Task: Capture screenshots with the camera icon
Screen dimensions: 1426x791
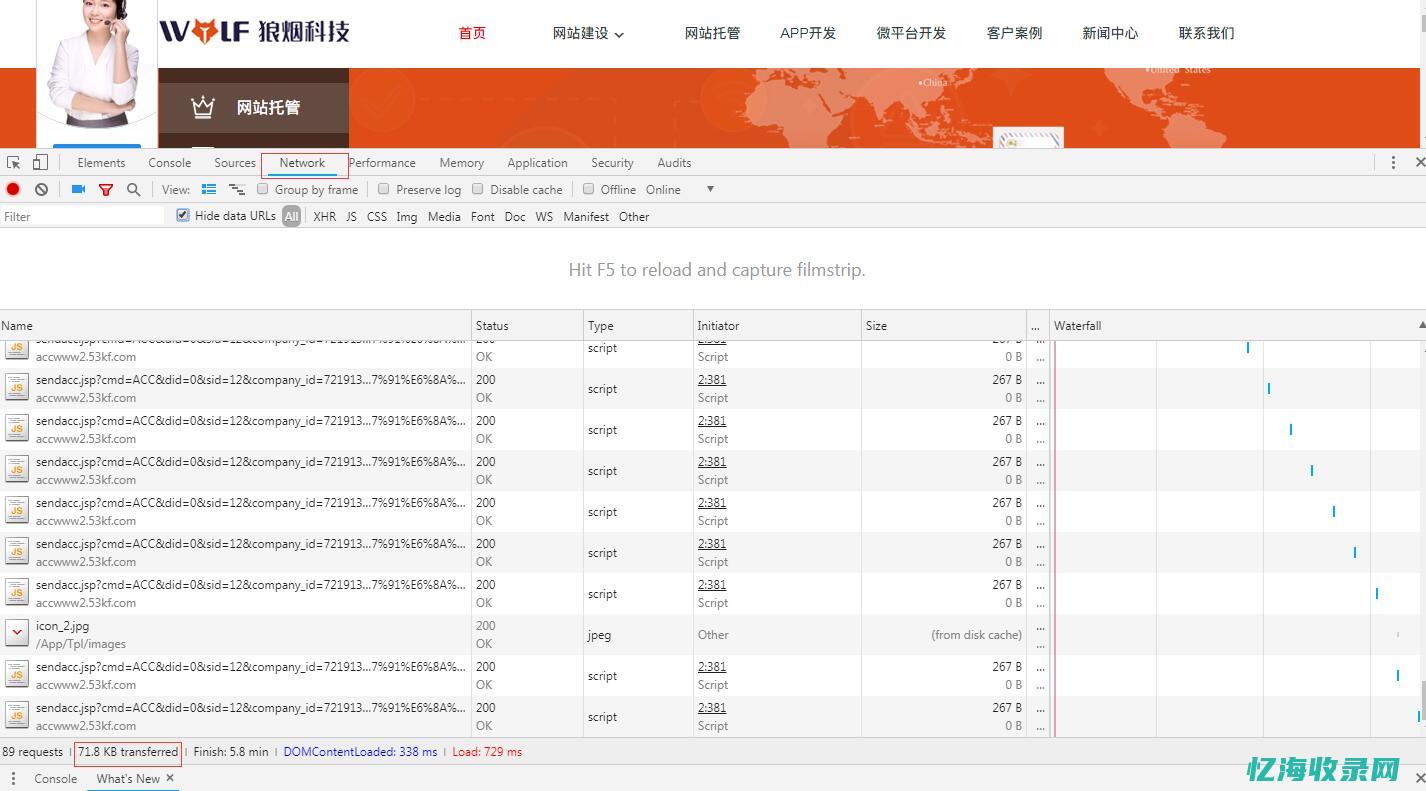Action: click(x=77, y=189)
